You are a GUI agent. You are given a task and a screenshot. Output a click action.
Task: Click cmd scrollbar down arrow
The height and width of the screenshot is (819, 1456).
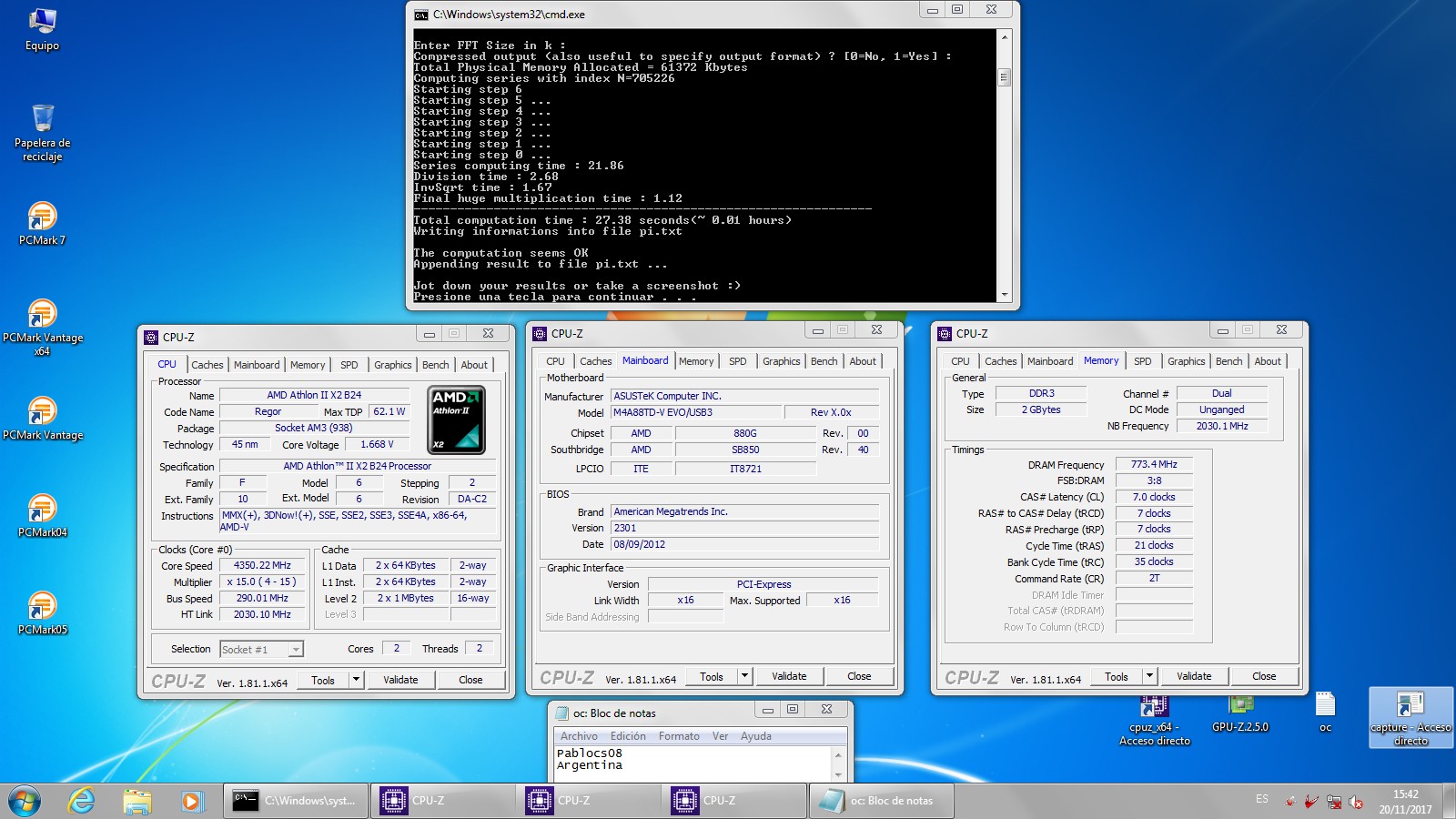pos(1005,295)
